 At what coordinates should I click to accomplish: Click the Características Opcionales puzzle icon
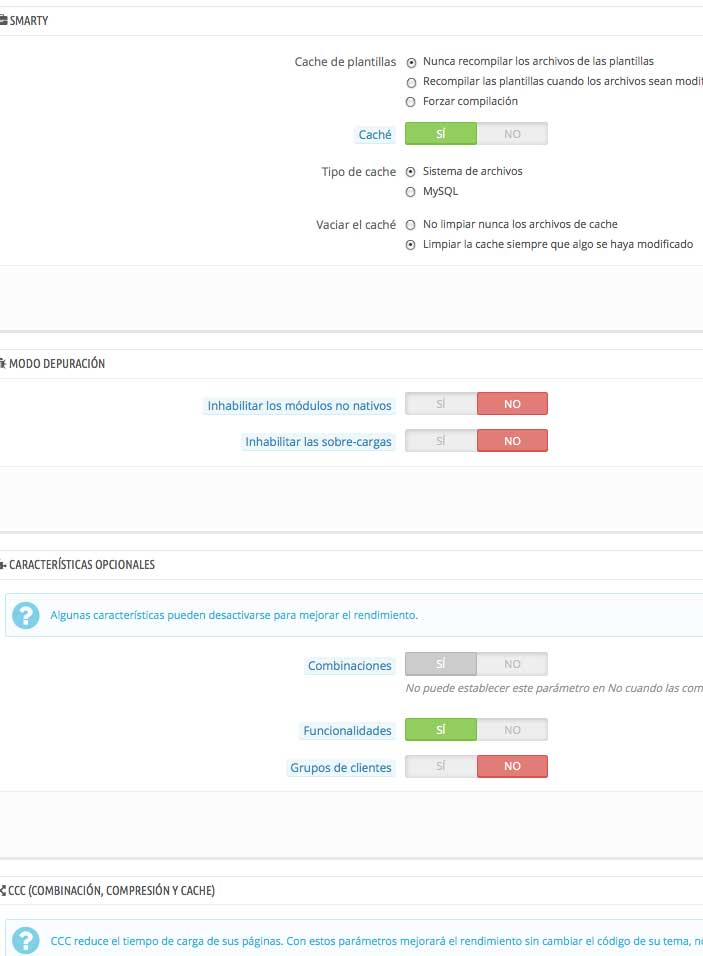coord(3,565)
